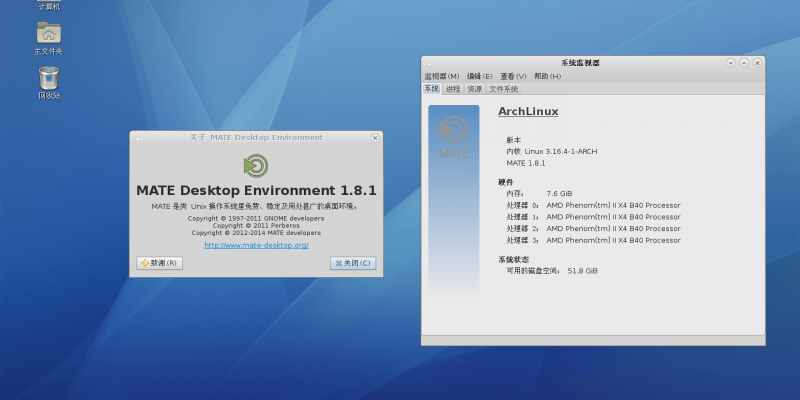Click 处理器 2 AMD Phenom row

(x=593, y=229)
